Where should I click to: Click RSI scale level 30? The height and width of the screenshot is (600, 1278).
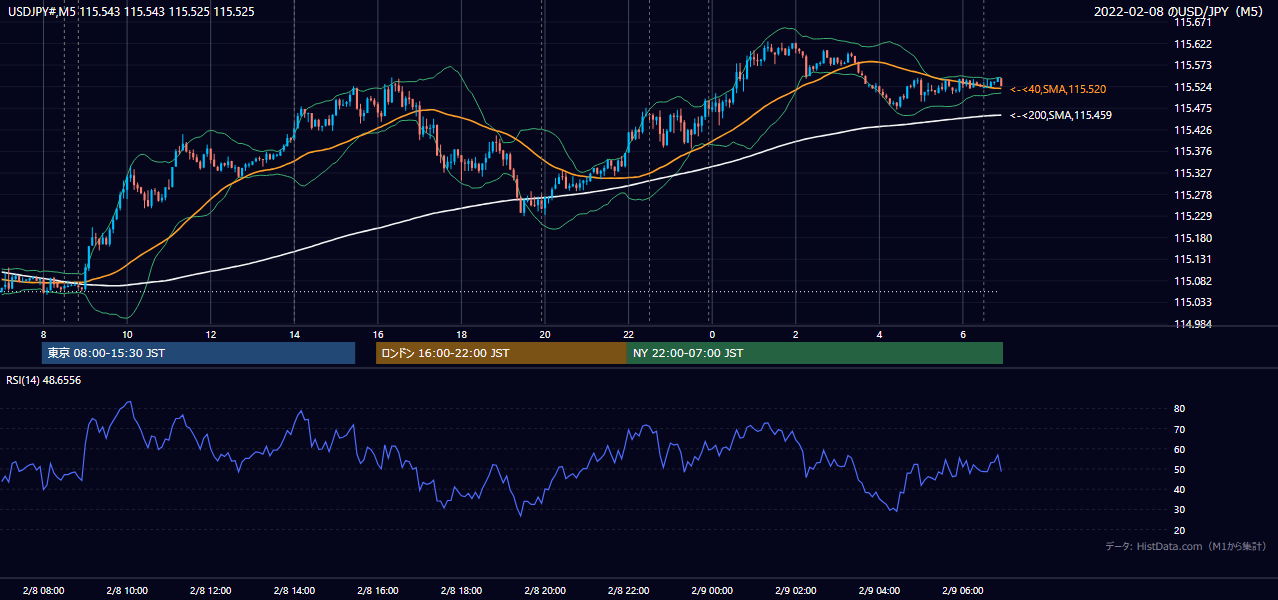pos(1179,509)
